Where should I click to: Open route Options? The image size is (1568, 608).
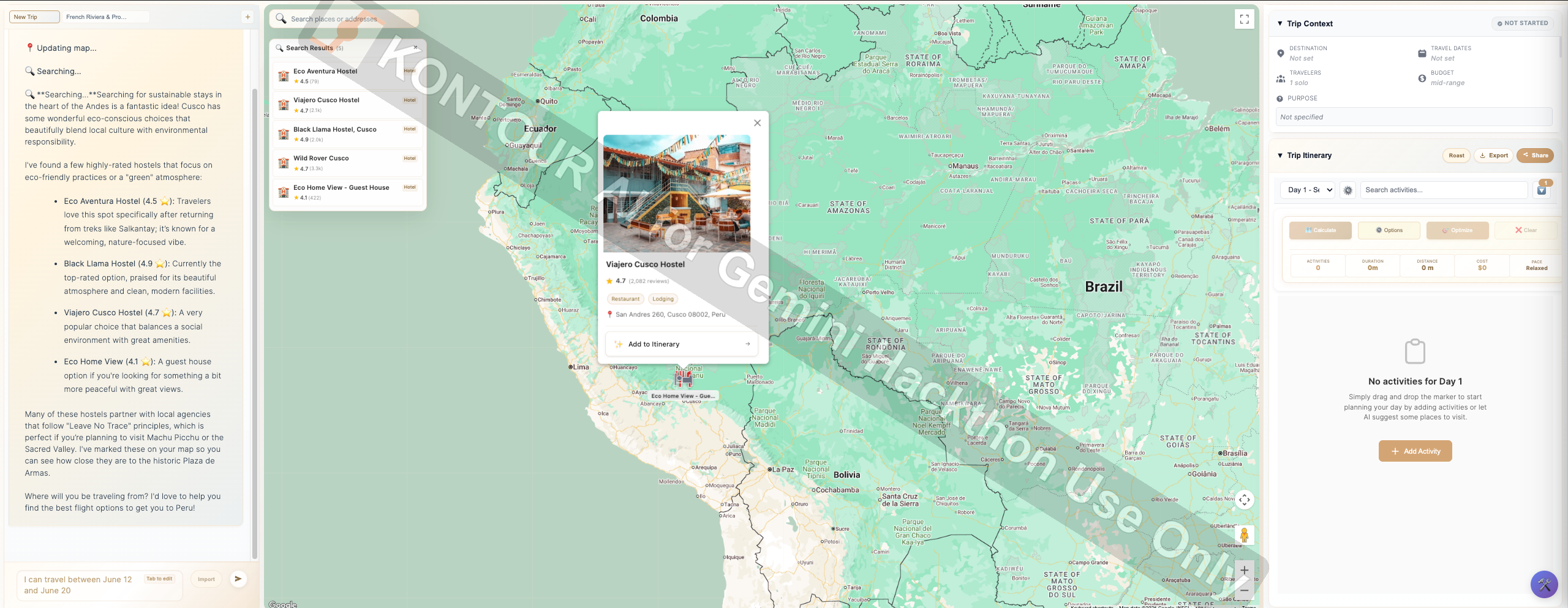1389,230
